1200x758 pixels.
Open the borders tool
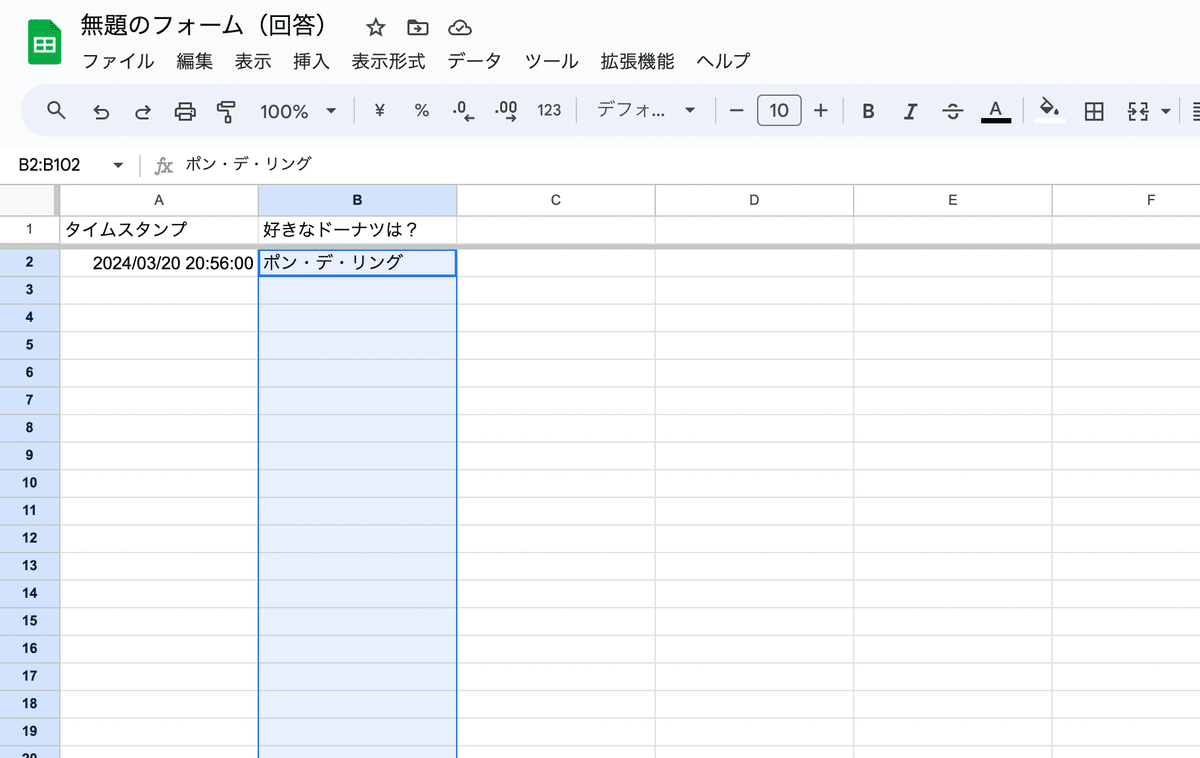click(1094, 111)
